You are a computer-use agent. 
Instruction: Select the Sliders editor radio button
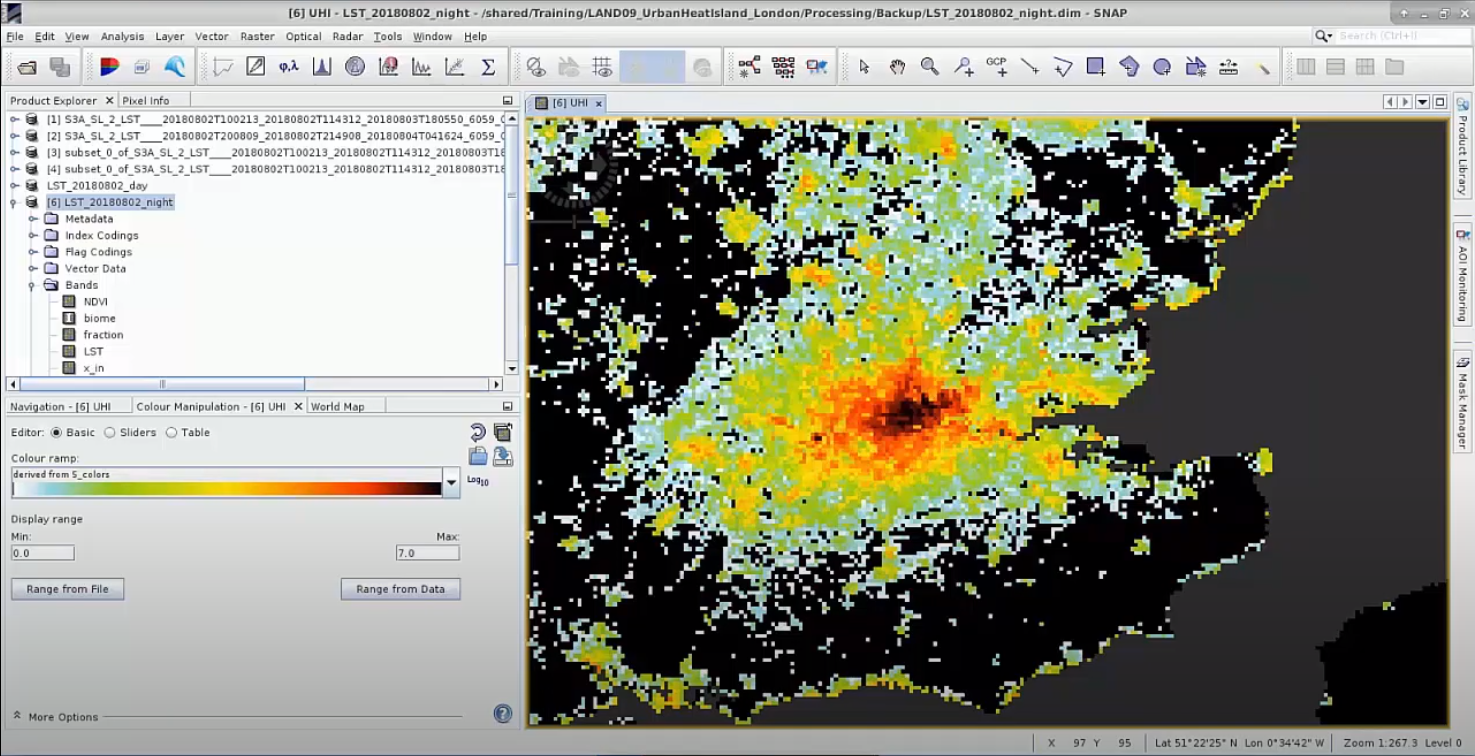(110, 433)
